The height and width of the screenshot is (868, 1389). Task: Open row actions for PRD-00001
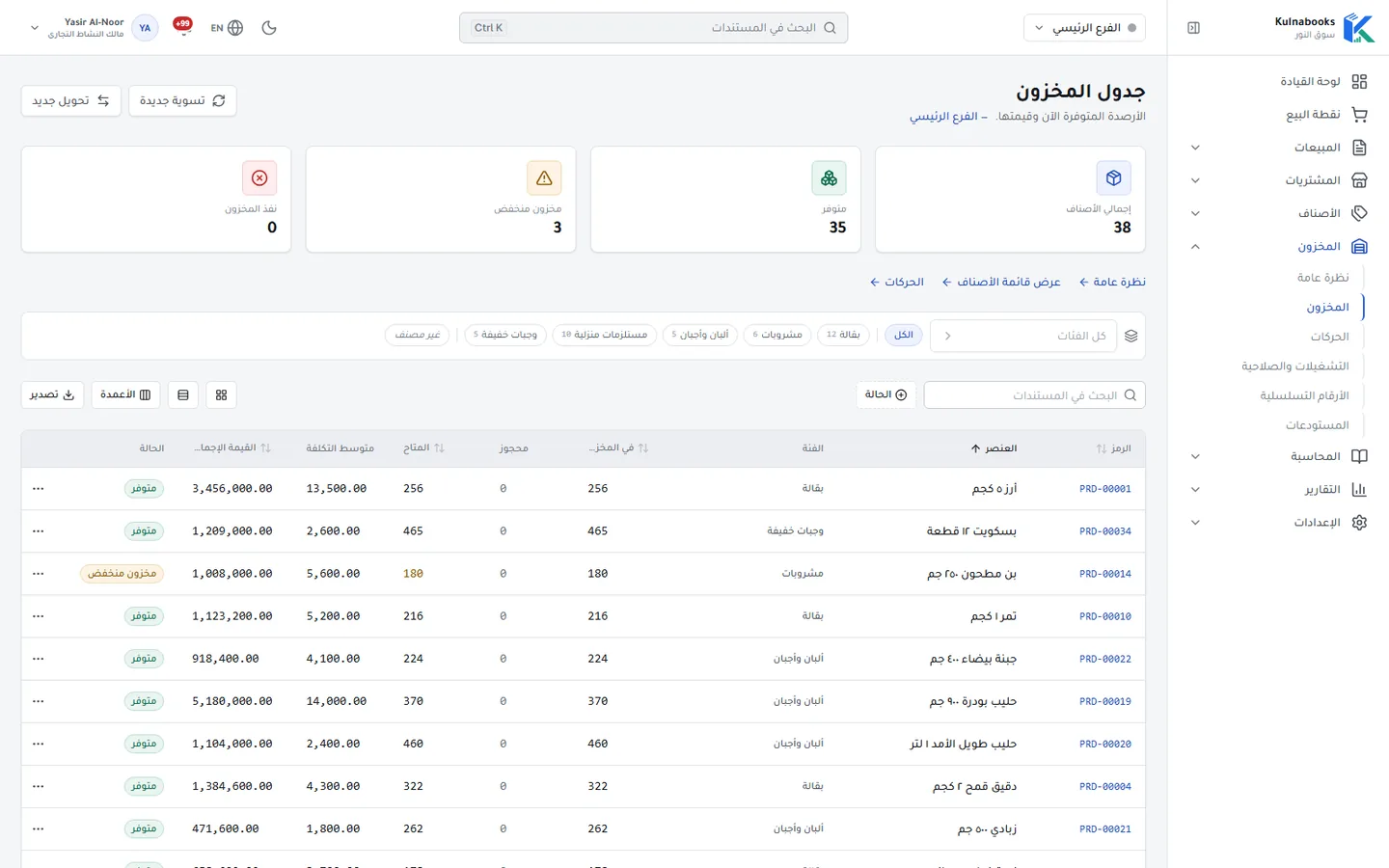(x=39, y=489)
